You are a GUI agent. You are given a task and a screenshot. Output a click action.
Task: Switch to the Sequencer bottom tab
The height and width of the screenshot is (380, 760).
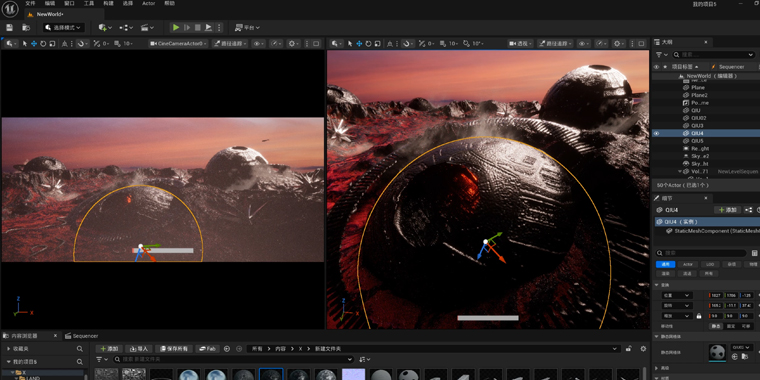pyautogui.click(x=81, y=336)
